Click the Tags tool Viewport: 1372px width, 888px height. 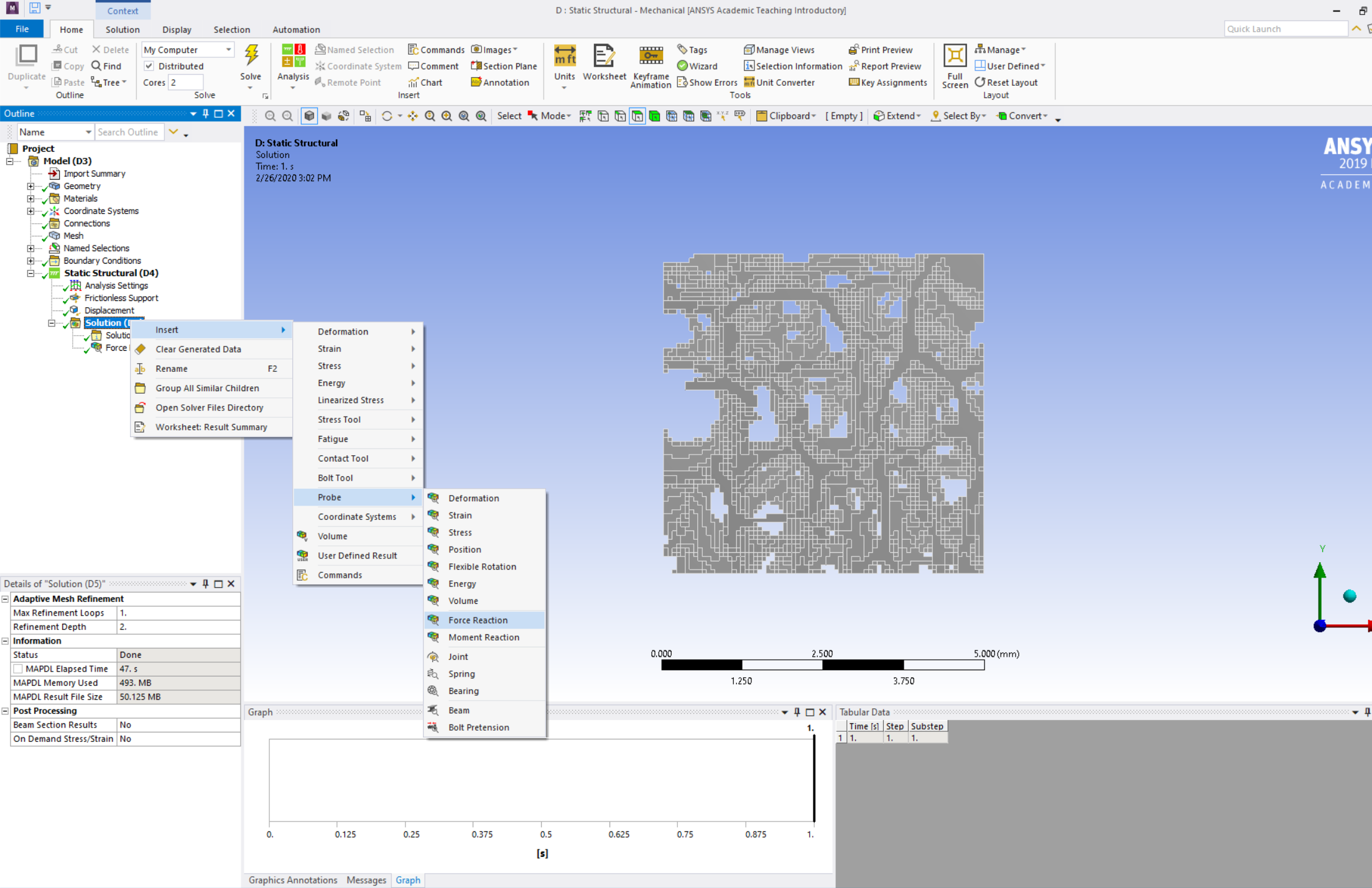pyautogui.click(x=692, y=50)
